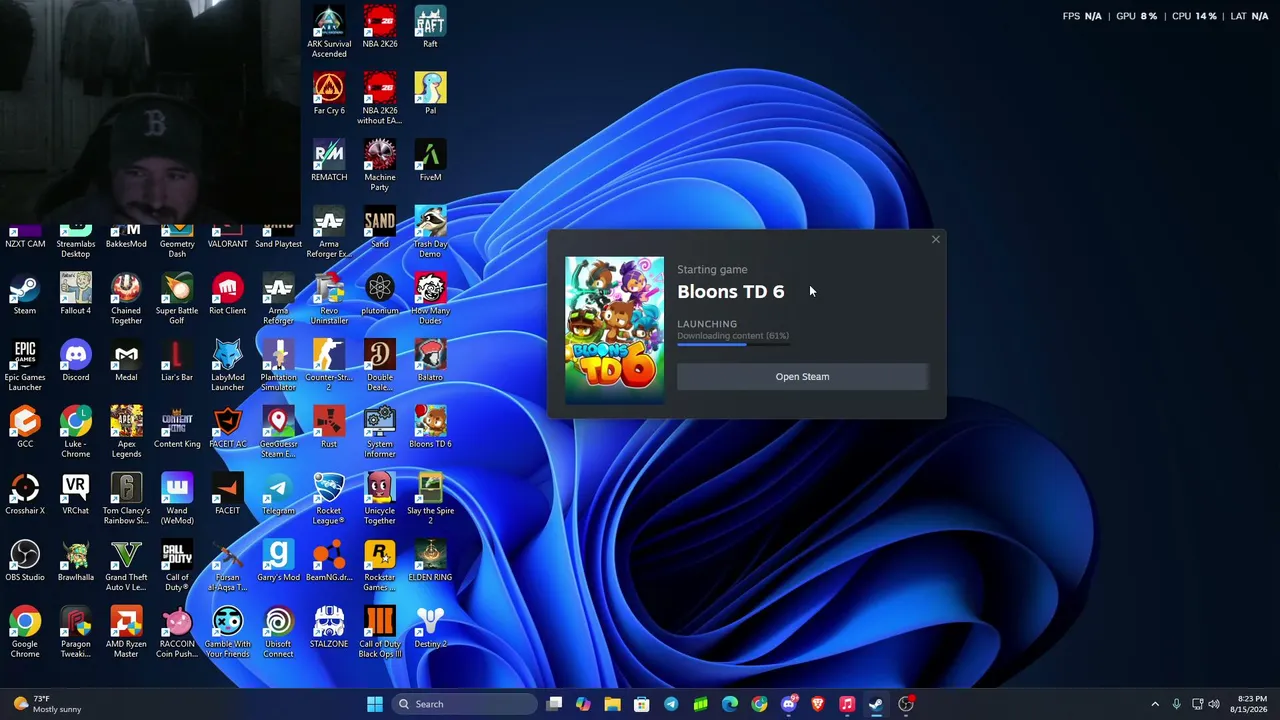Screen dimensions: 1280x720
Task: Select the Machine Party desktop icon
Action: (380, 166)
